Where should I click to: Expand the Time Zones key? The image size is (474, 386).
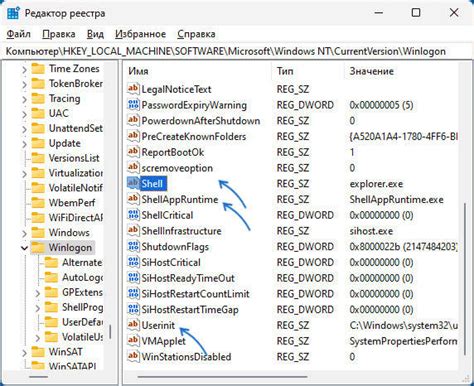click(x=24, y=69)
